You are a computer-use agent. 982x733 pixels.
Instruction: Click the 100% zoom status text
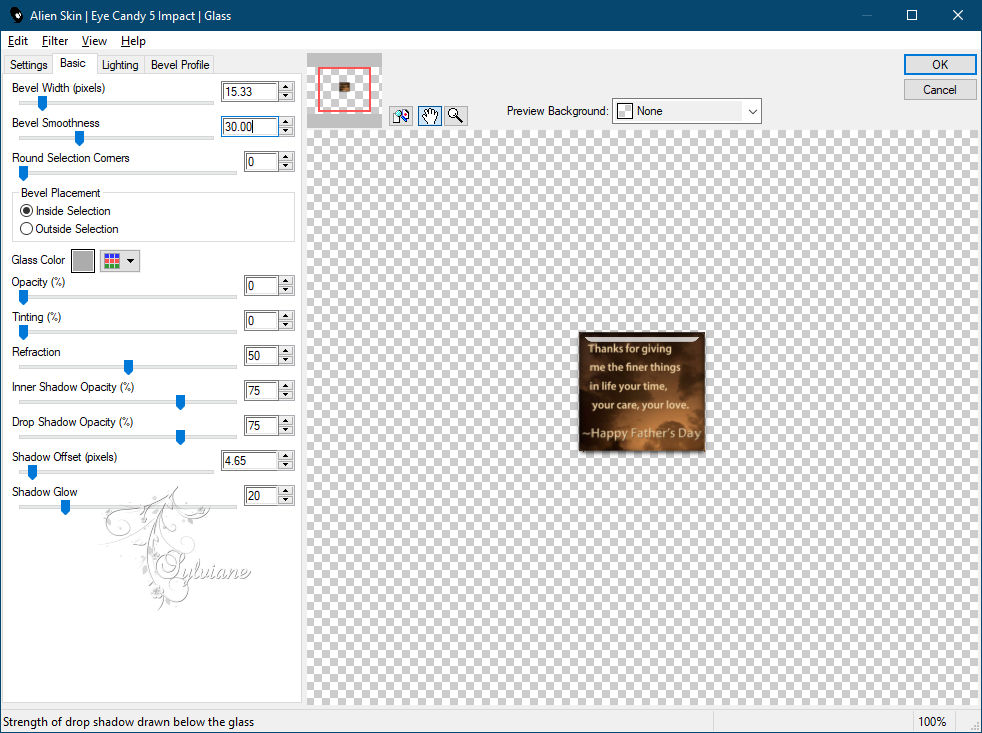tap(932, 722)
